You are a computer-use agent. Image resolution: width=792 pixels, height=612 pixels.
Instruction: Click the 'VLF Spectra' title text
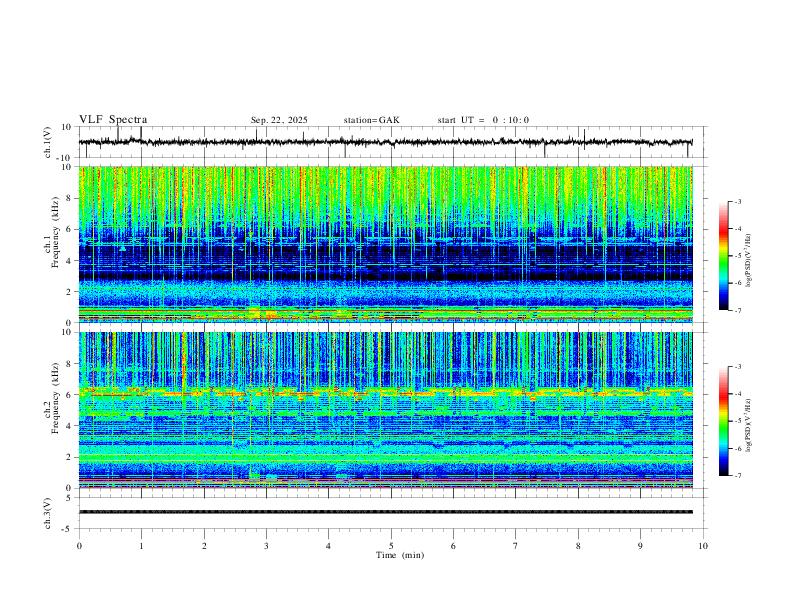point(113,120)
